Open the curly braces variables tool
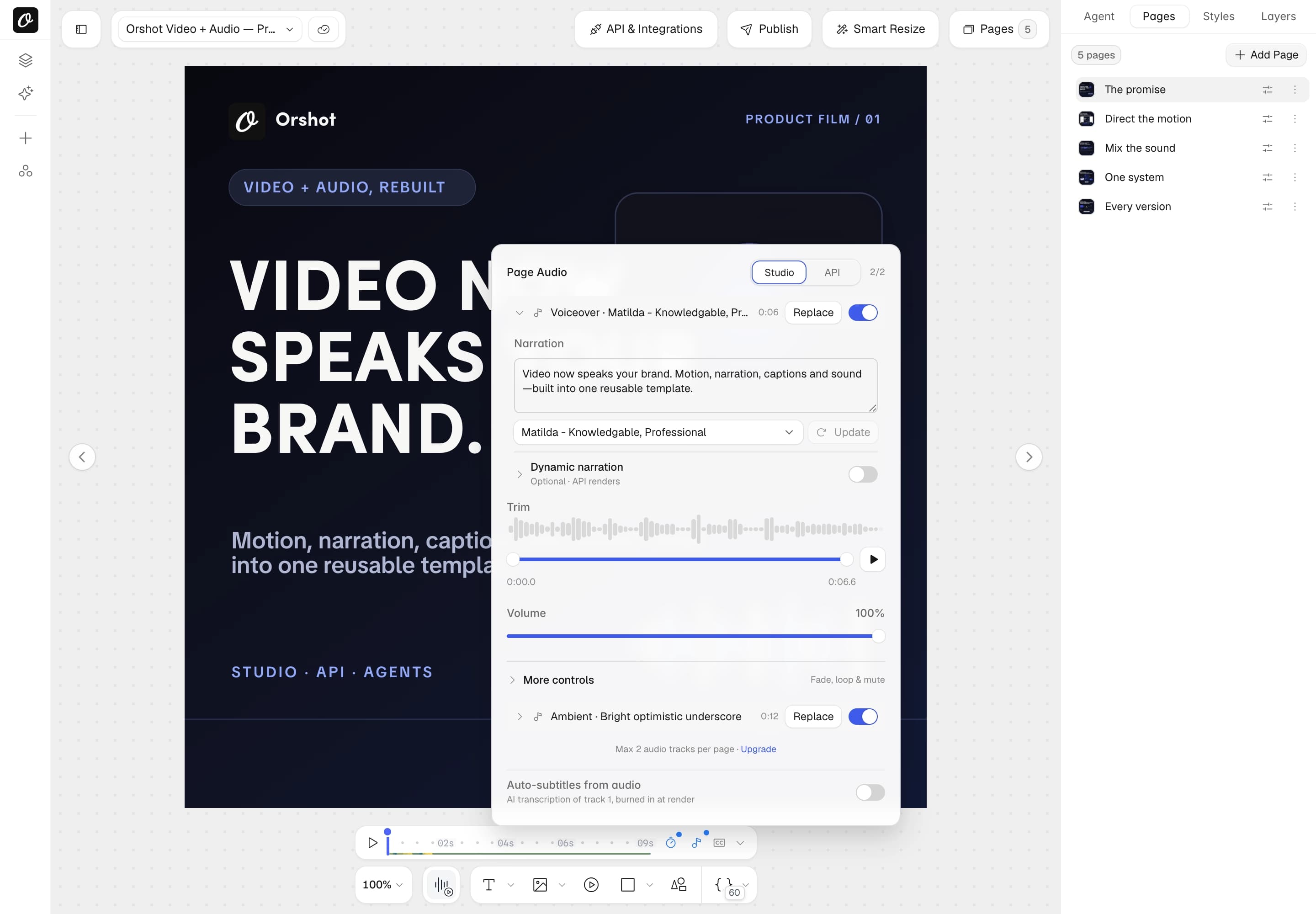The width and height of the screenshot is (1316, 914). (x=723, y=885)
